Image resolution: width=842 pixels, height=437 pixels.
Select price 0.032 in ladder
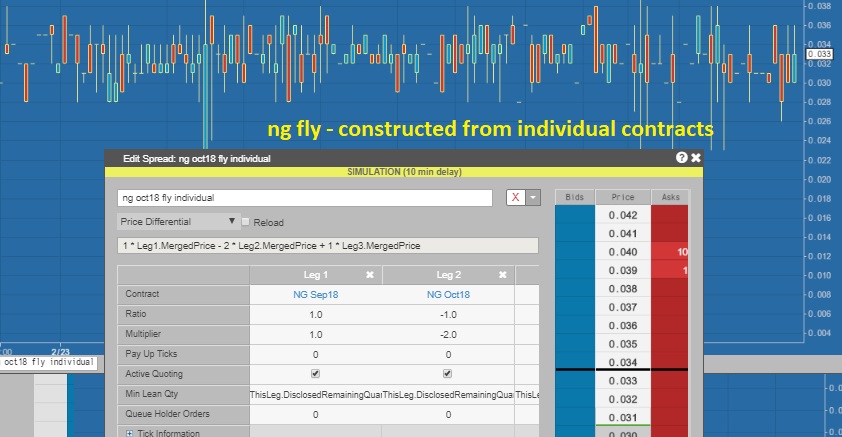coord(623,399)
